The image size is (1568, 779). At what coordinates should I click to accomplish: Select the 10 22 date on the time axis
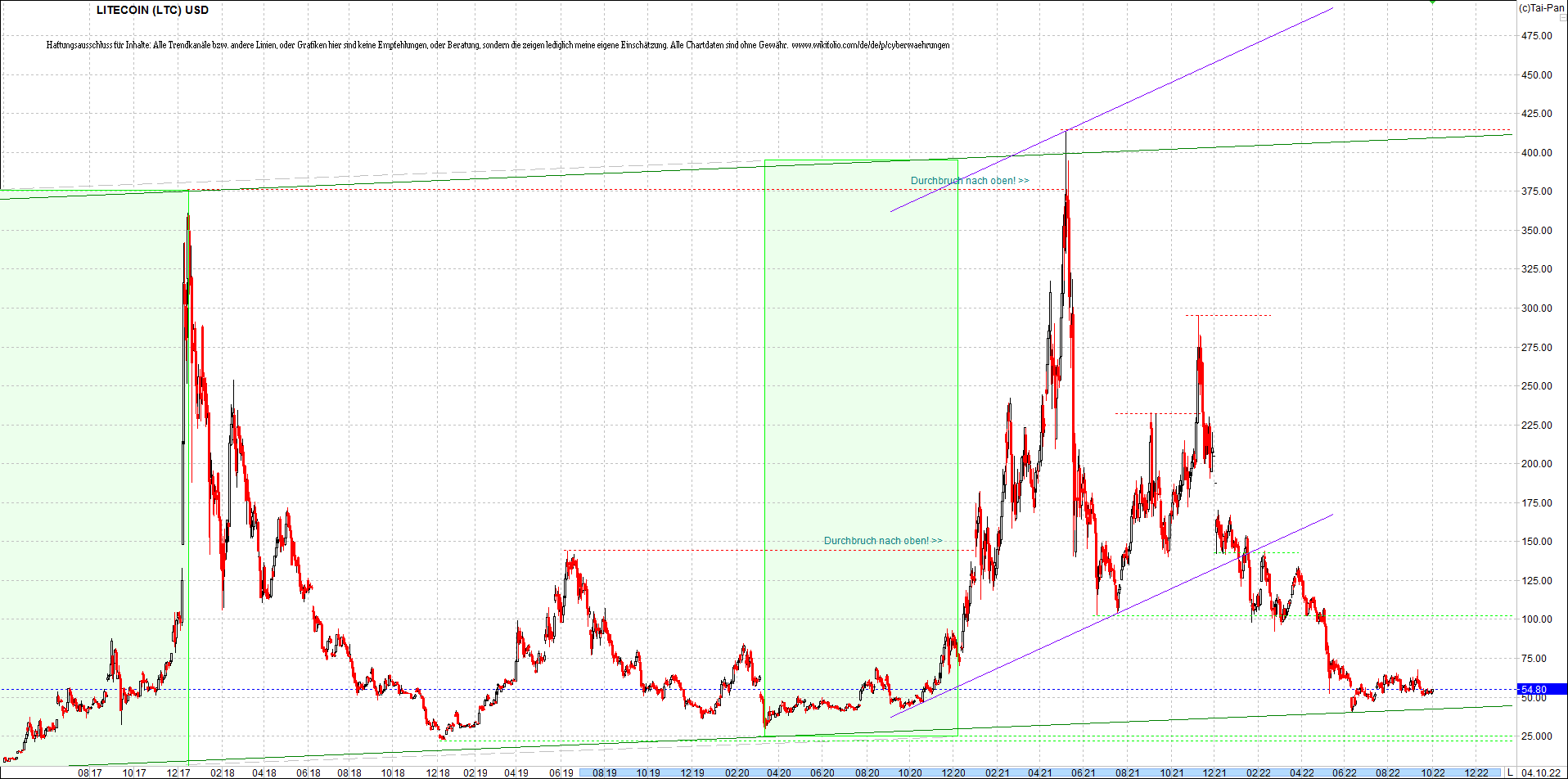(x=1432, y=772)
